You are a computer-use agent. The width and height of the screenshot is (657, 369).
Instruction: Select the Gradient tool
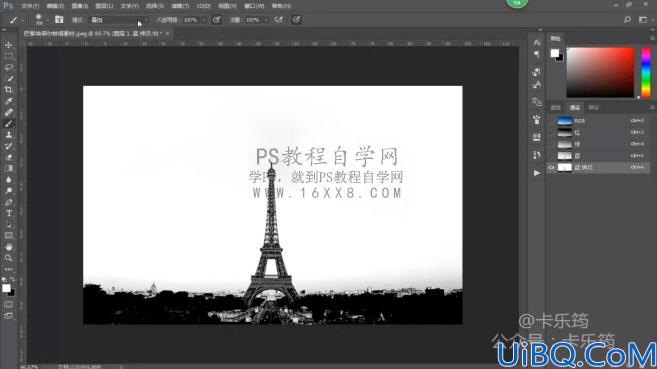click(x=8, y=168)
